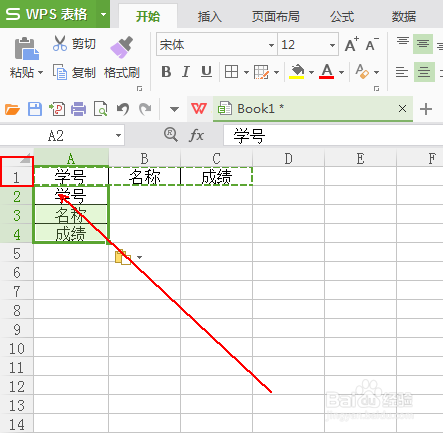This screenshot has height=433, width=443.
Task: Apply red font color A
Action: 327,71
